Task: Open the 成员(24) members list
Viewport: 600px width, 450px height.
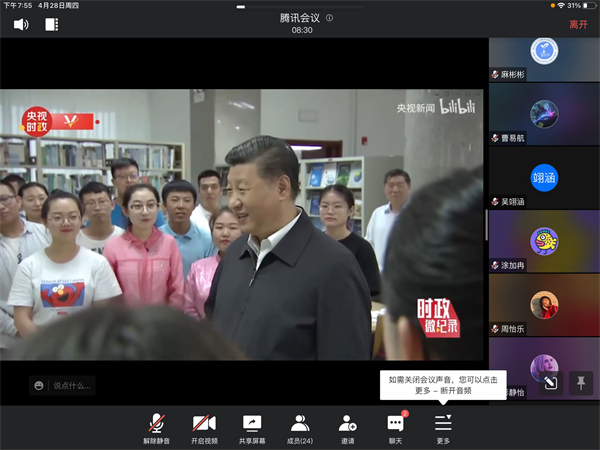Action: coord(299,428)
